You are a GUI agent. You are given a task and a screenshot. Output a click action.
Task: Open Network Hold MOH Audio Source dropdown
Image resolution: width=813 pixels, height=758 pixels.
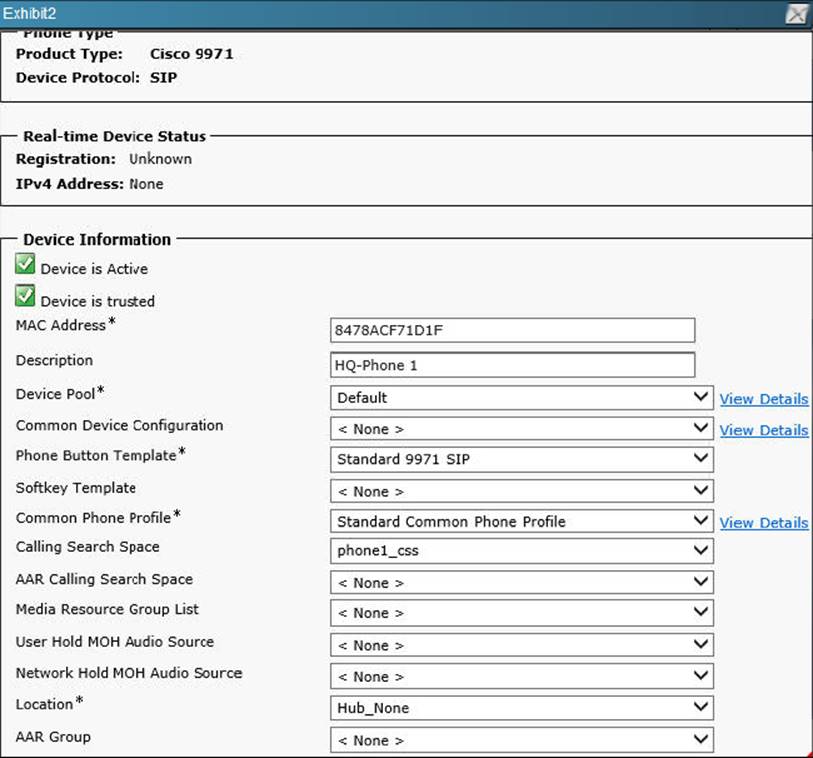click(521, 676)
